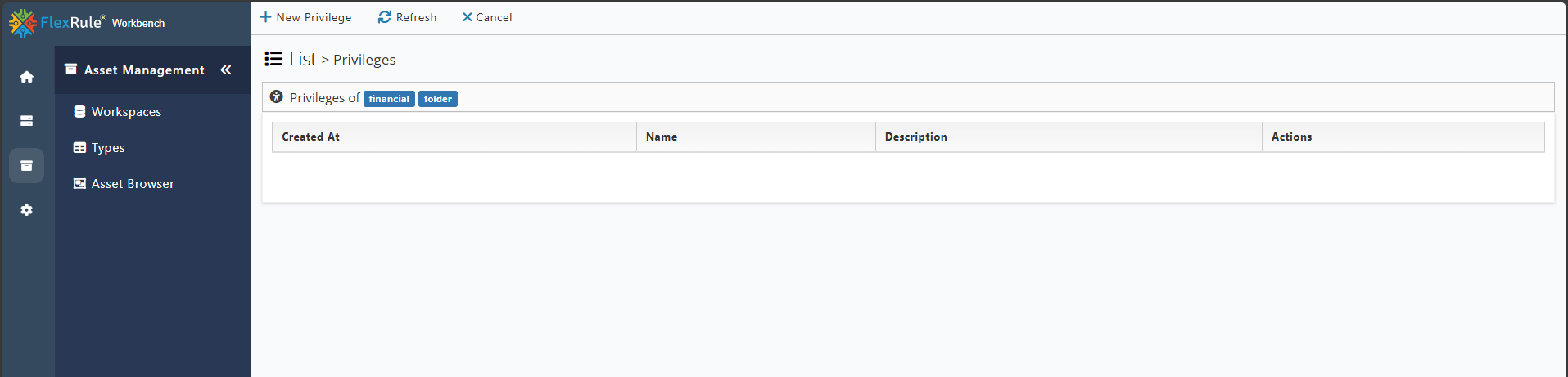The height and width of the screenshot is (377, 1568).
Task: Select the archive box sidebar icon
Action: pos(27,166)
